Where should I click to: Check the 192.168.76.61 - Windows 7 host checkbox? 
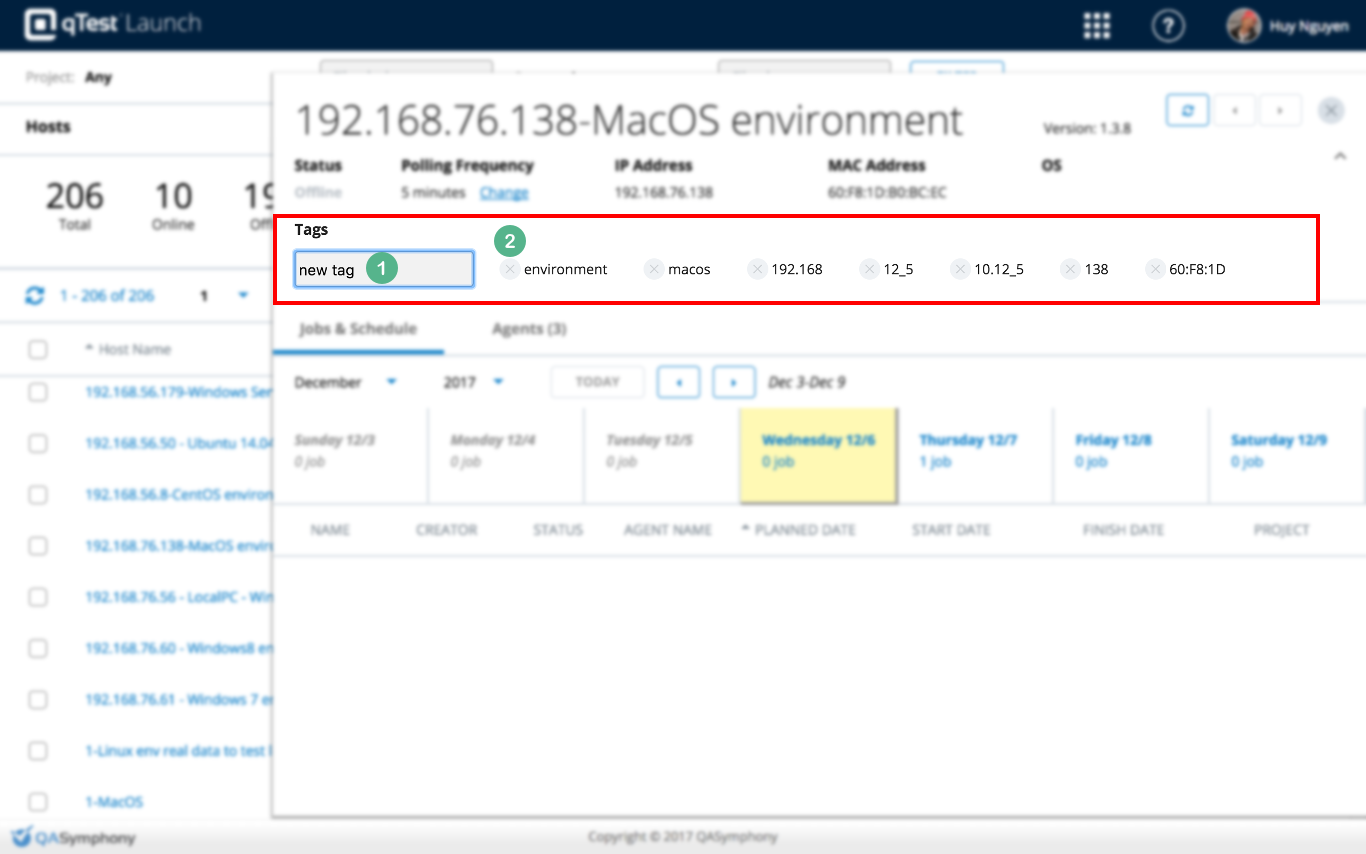coord(38,699)
